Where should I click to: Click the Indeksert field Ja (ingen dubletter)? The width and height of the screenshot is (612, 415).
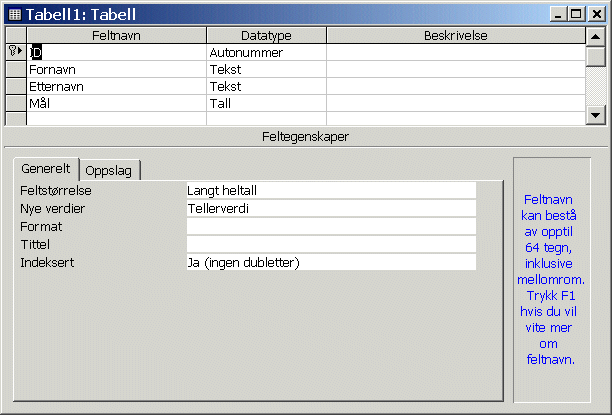click(331, 262)
